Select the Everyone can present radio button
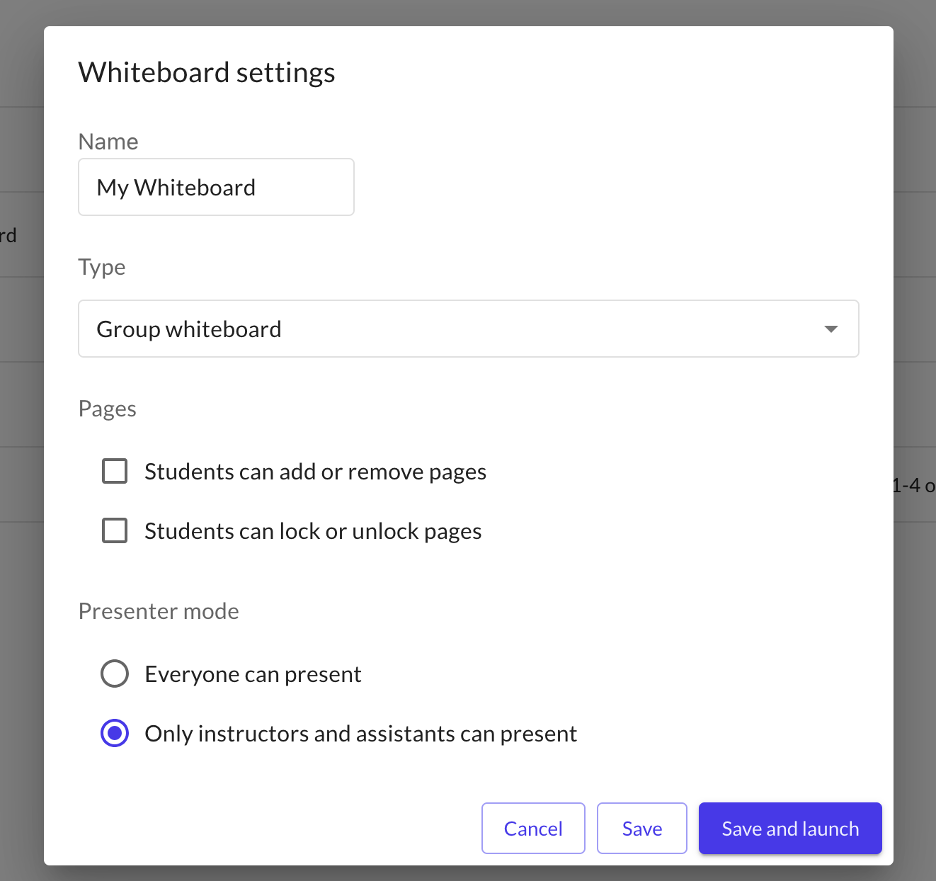 tap(115, 674)
